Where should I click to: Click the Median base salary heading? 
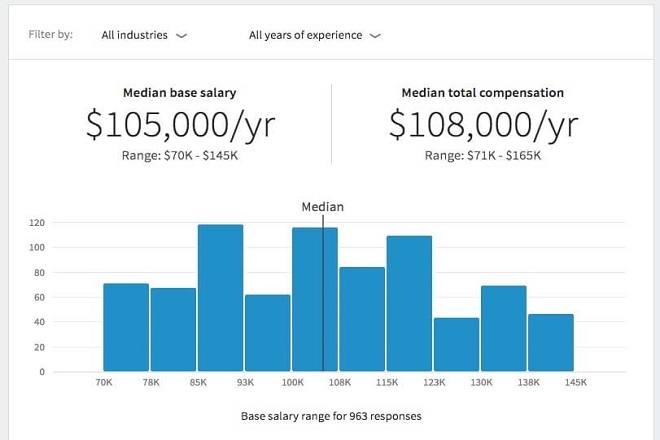click(179, 93)
